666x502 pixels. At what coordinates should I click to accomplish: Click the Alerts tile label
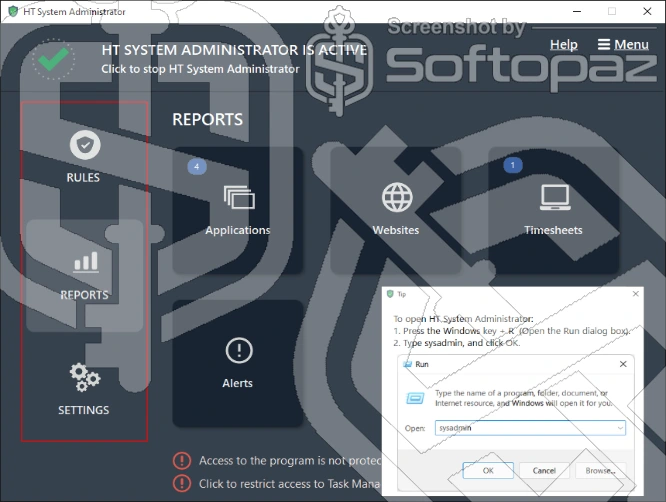(237, 383)
